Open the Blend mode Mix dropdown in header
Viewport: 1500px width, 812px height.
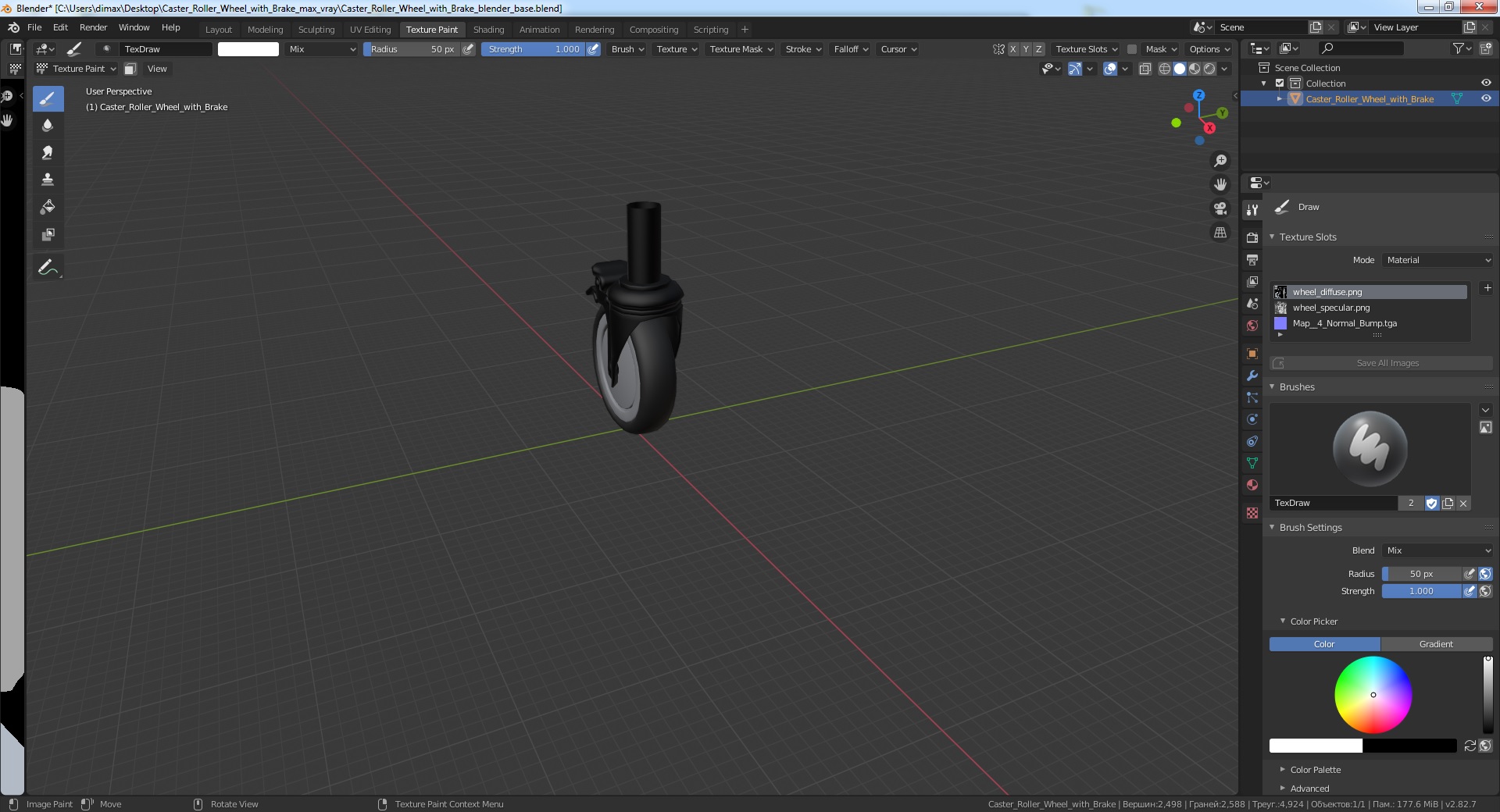tap(321, 49)
